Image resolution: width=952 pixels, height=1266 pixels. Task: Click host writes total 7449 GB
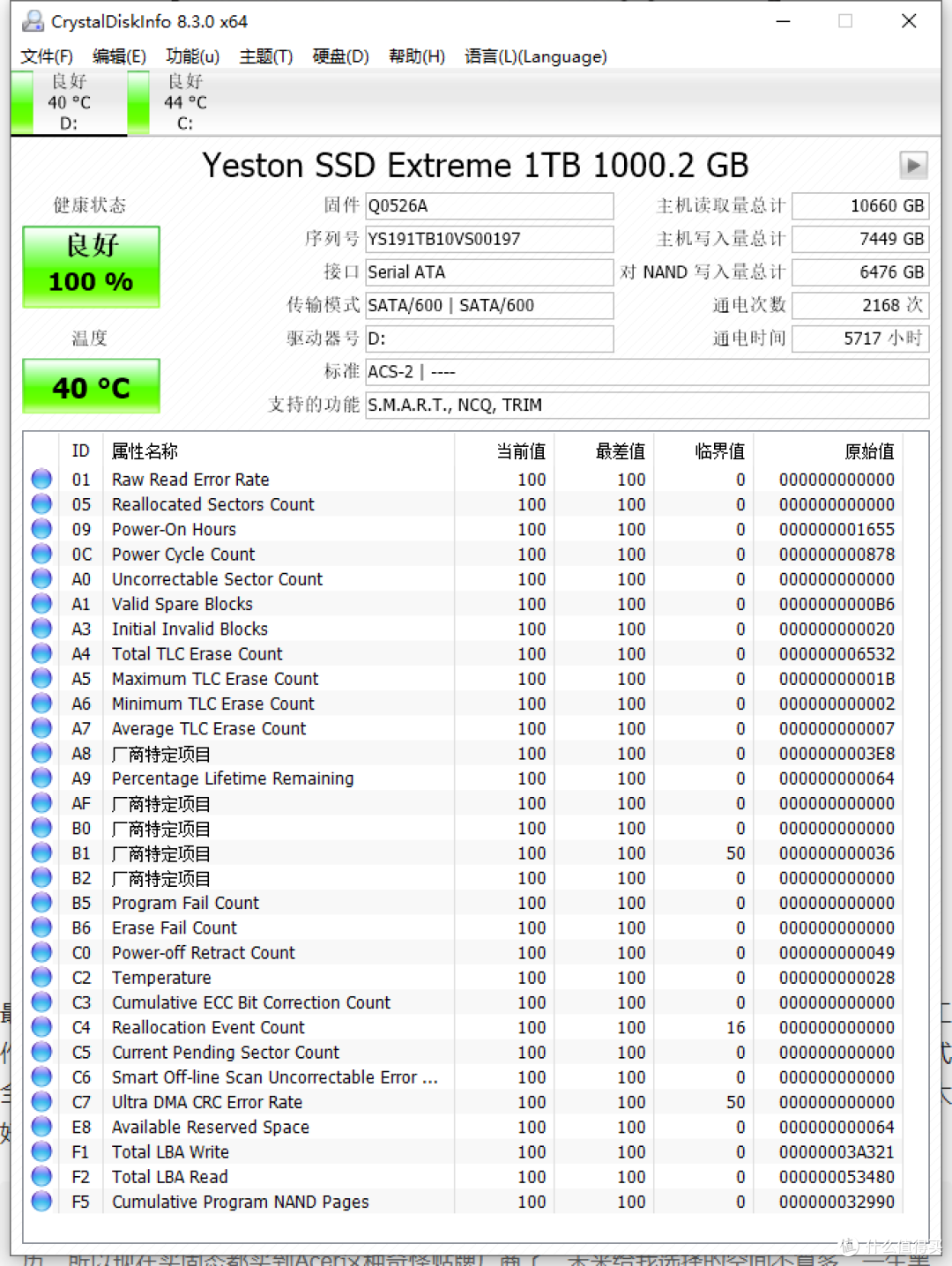(860, 239)
